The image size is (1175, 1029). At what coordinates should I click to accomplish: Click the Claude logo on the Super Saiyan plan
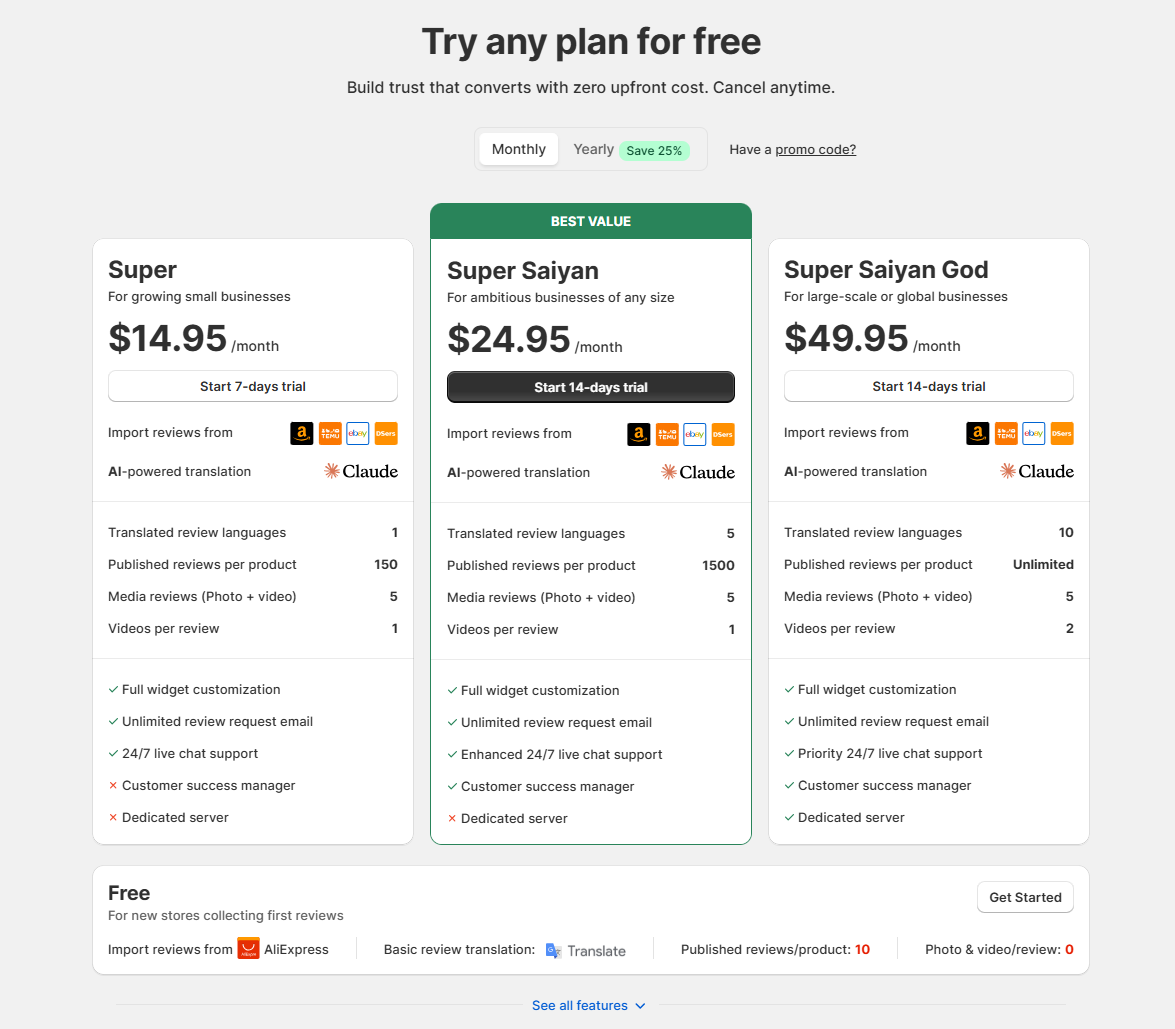697,471
